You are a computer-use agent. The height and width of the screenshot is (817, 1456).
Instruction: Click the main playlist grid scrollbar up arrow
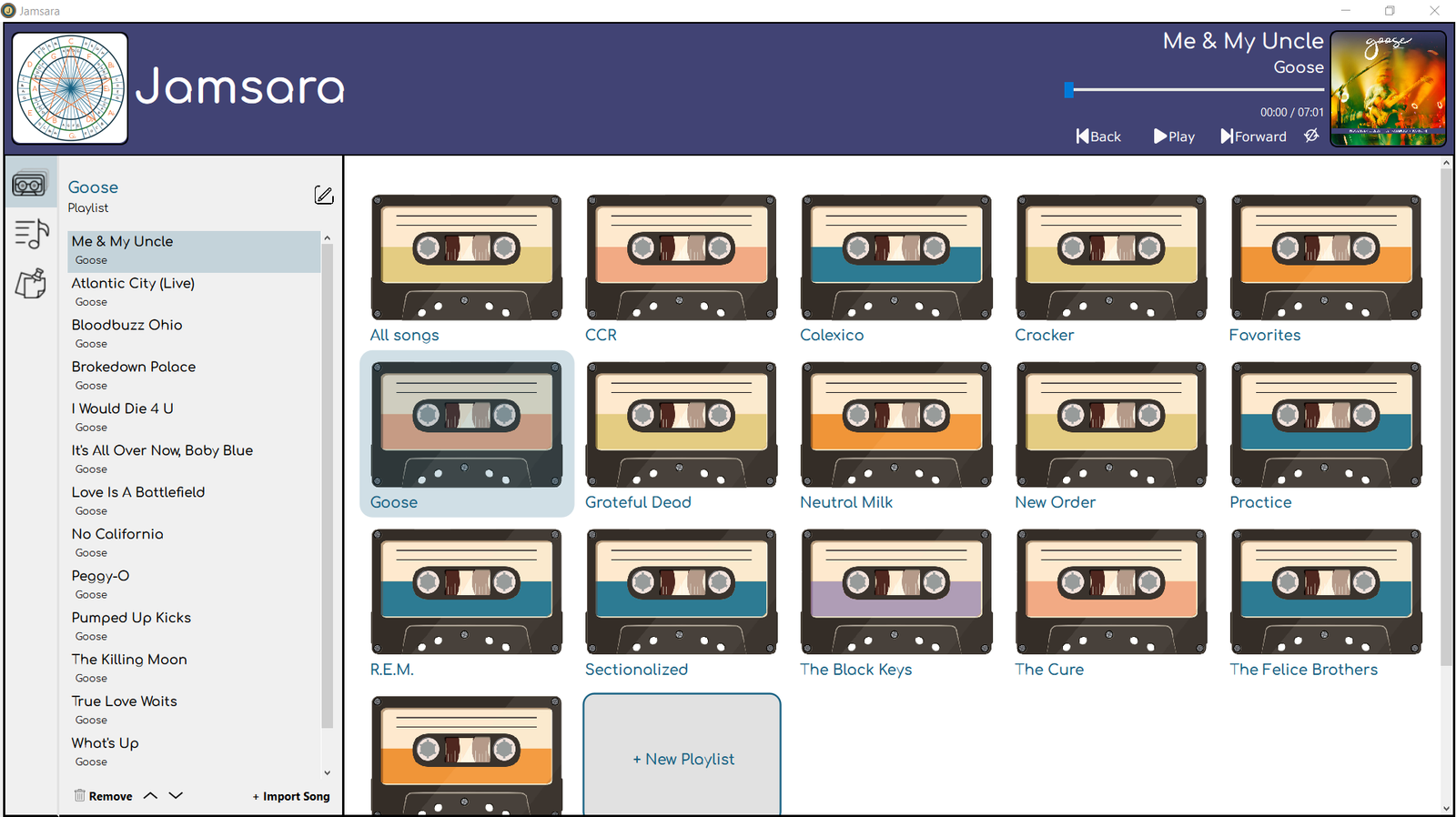(1447, 163)
